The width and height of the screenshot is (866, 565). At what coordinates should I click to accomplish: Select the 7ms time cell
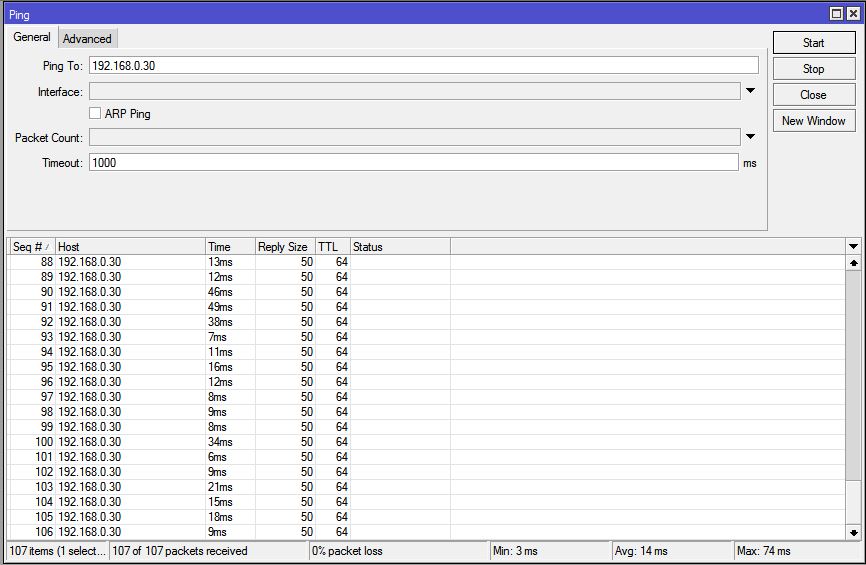(230, 336)
